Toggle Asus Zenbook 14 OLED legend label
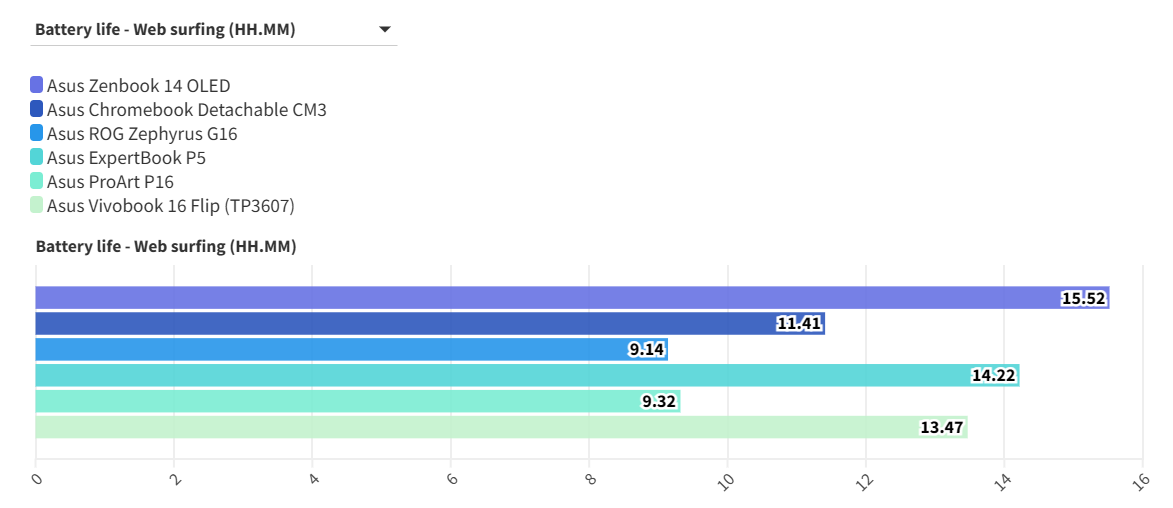The width and height of the screenshot is (1173, 508). pos(138,86)
